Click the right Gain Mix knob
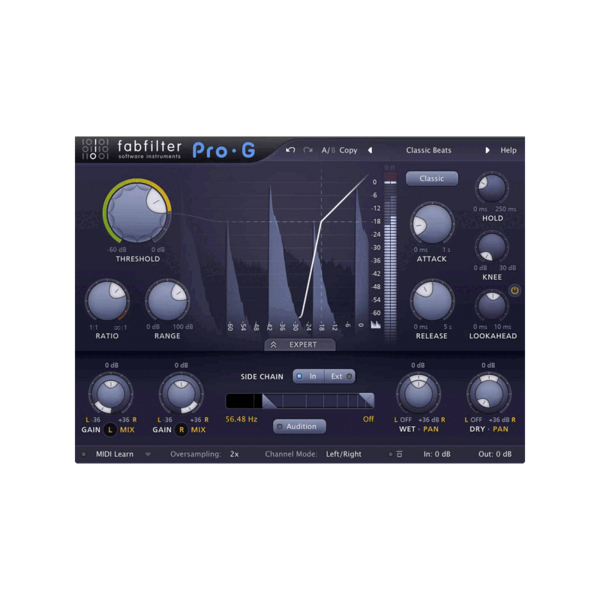 point(181,393)
